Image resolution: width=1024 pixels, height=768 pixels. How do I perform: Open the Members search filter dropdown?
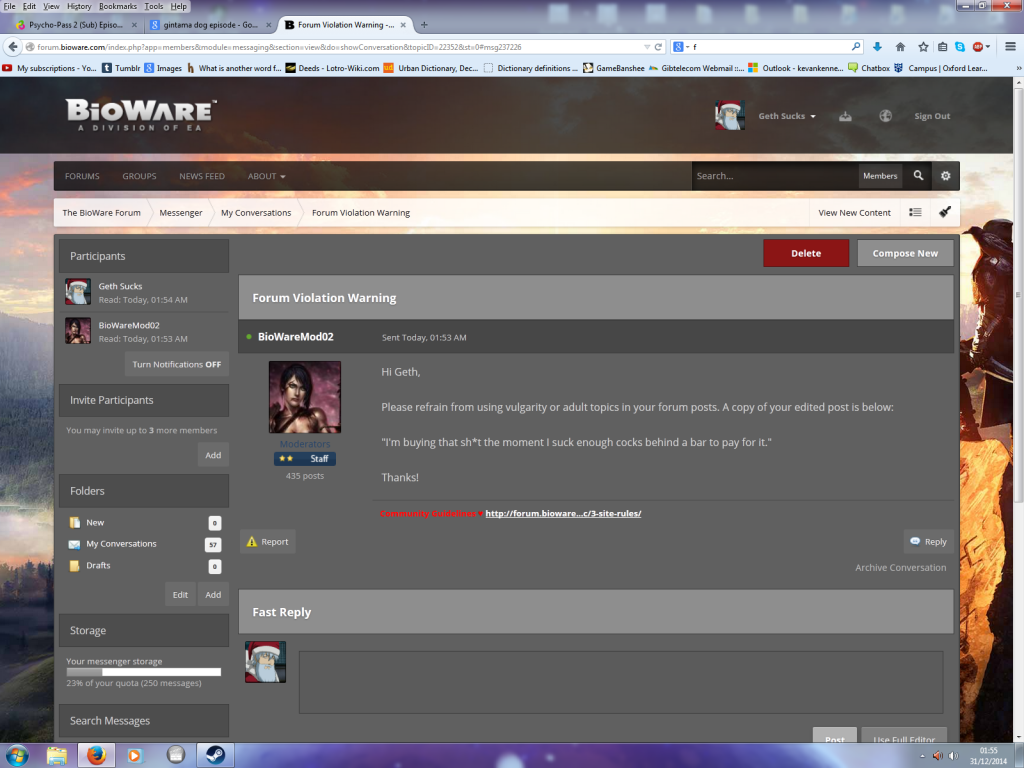click(880, 176)
